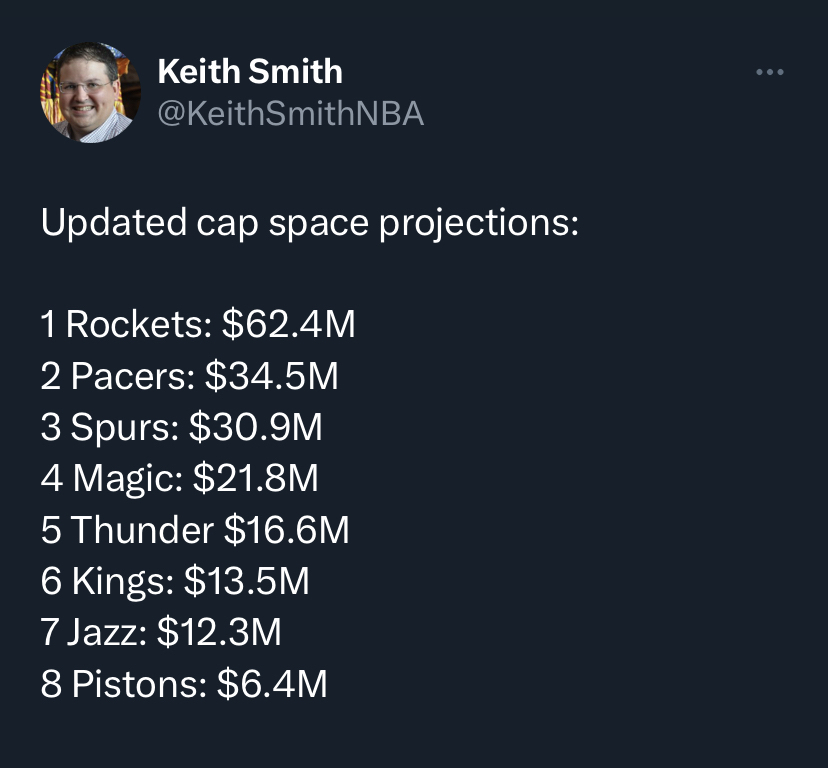Click the Kings: $13.5M line
Image resolution: width=828 pixels, height=768 pixels.
(x=175, y=581)
